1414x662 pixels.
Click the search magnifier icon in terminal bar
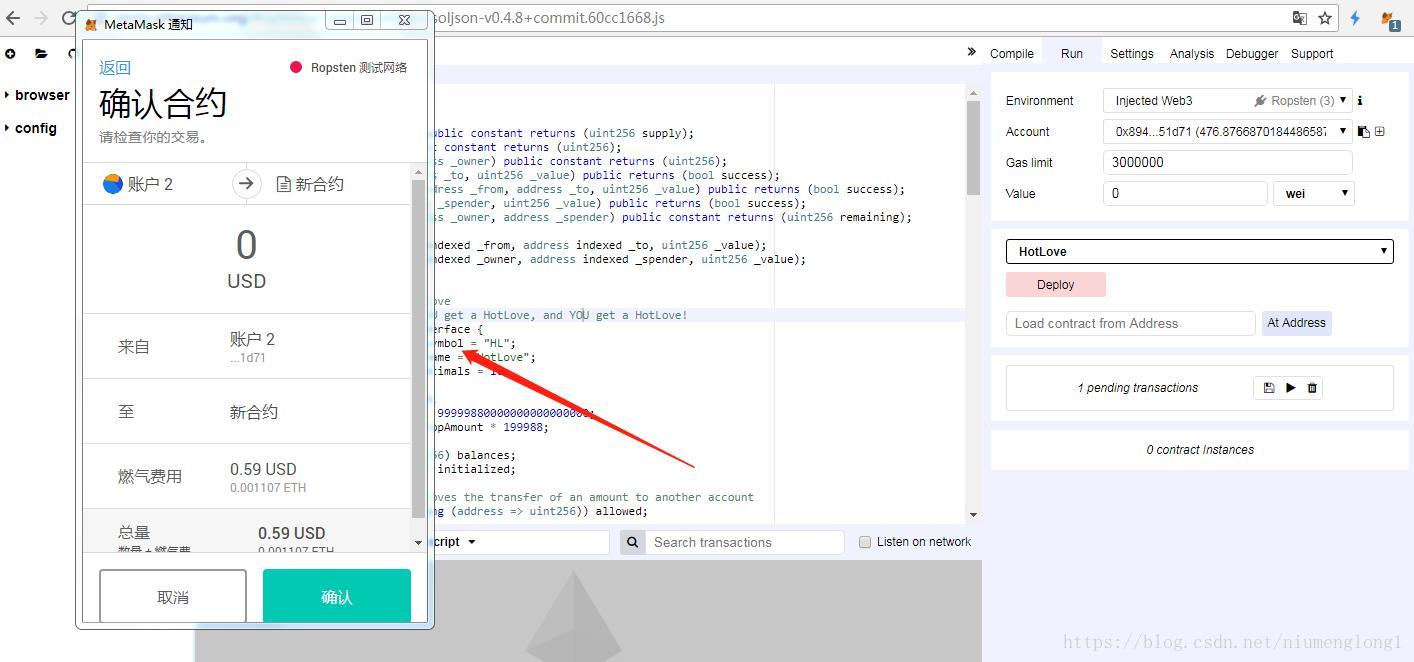tap(632, 542)
